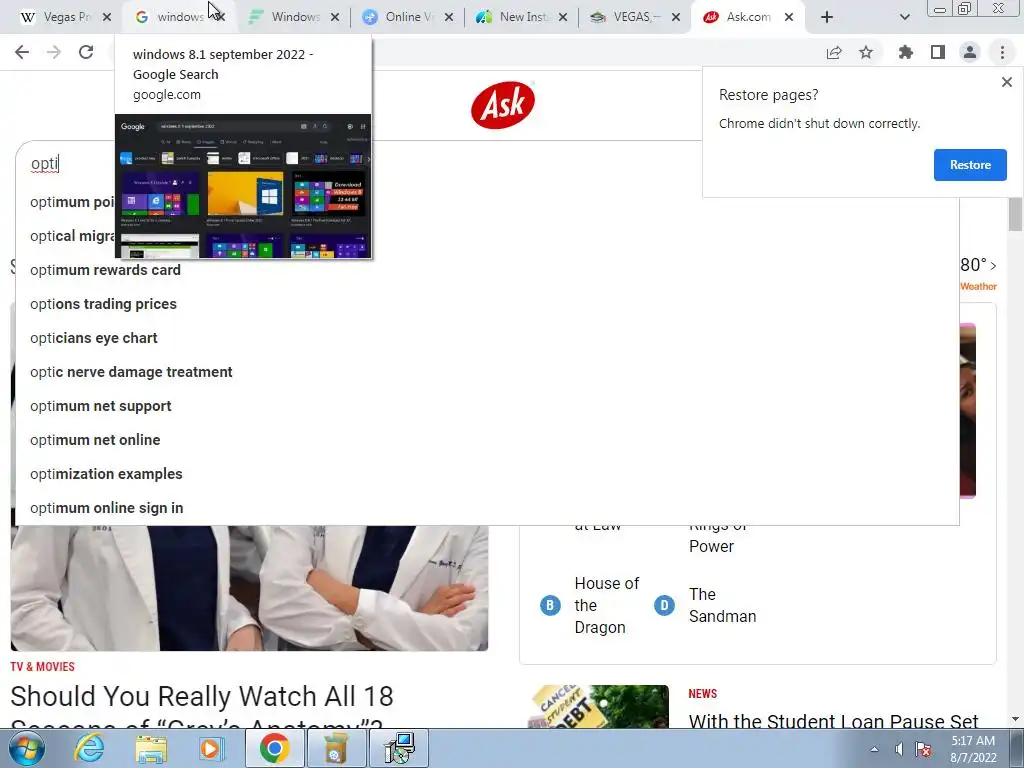This screenshot has width=1024, height=768.
Task: Open Chrome's three-dot menu
Action: pyautogui.click(x=1002, y=52)
